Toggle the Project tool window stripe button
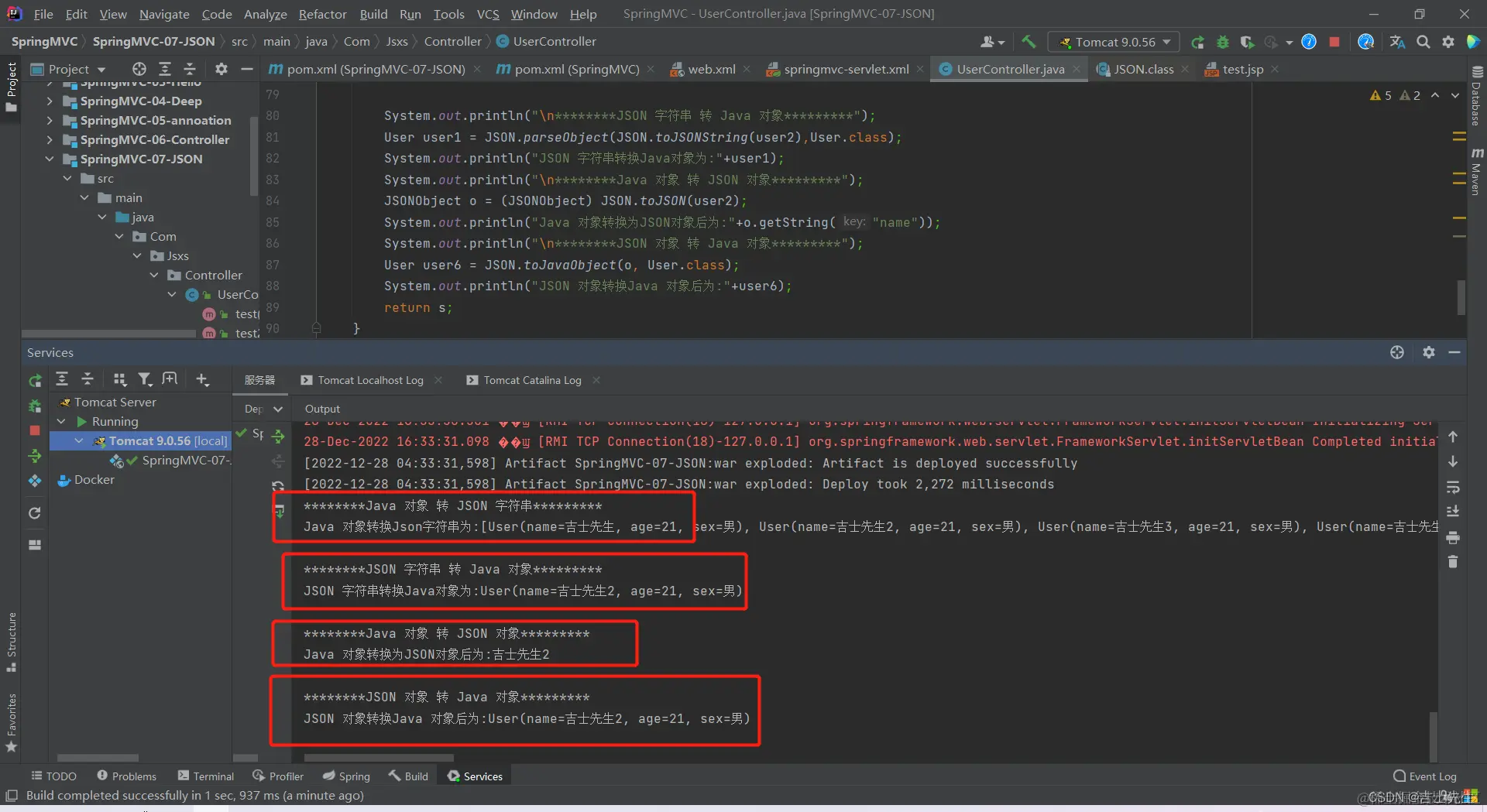The height and width of the screenshot is (812, 1487). 11,86
